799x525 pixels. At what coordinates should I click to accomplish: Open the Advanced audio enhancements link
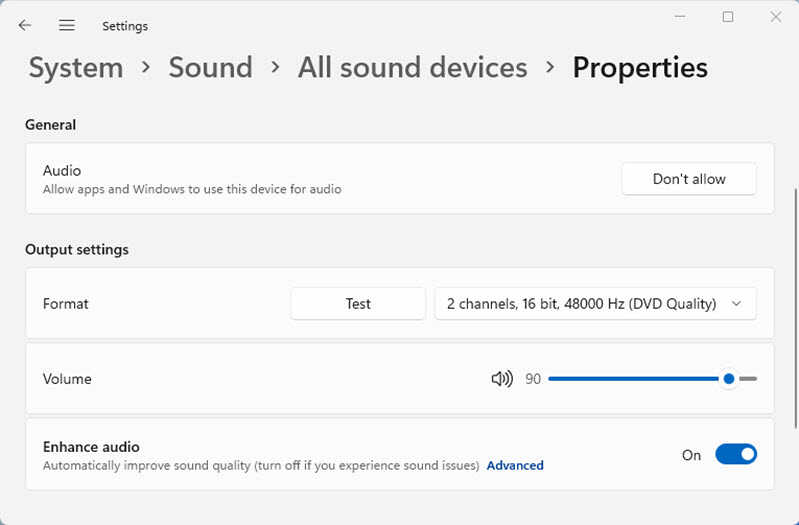click(515, 465)
